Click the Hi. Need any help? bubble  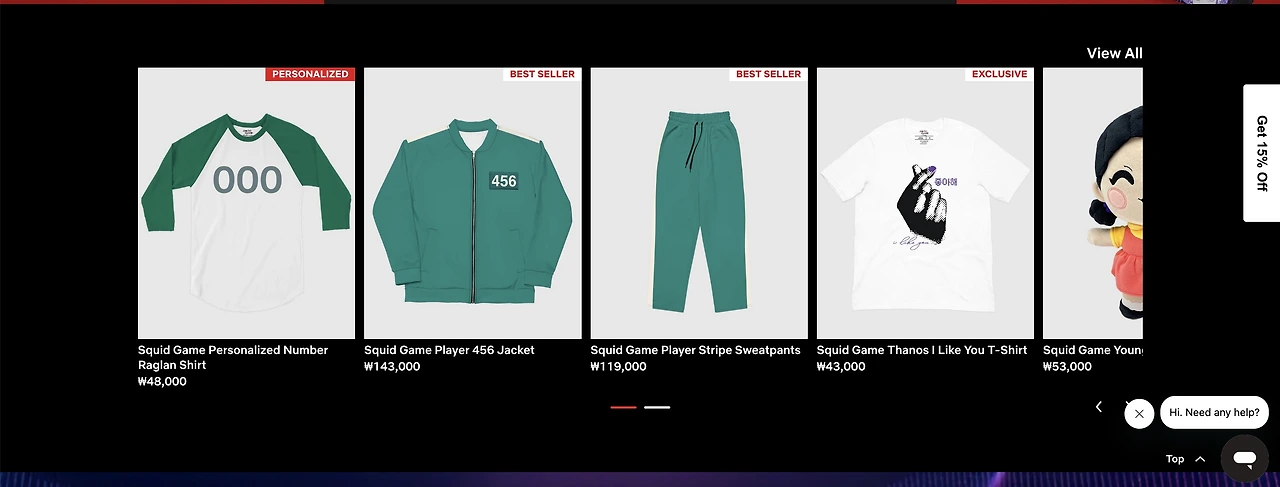click(x=1214, y=413)
